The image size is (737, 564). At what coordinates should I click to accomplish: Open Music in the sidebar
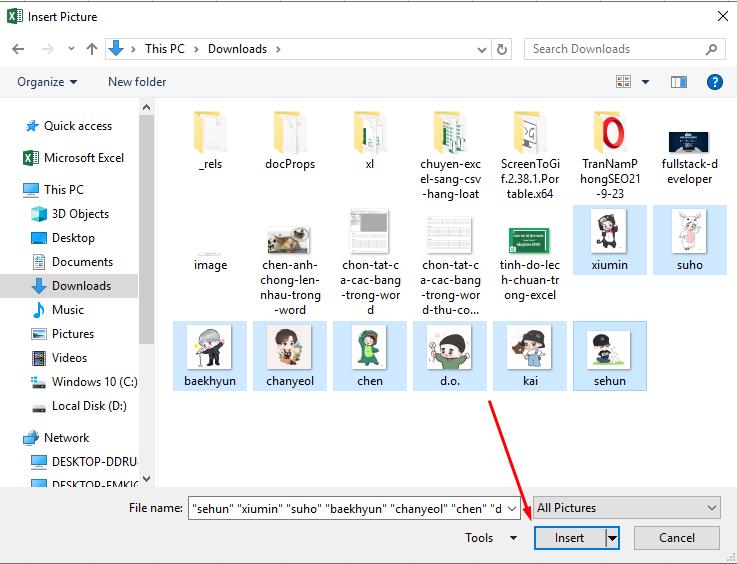click(x=58, y=310)
